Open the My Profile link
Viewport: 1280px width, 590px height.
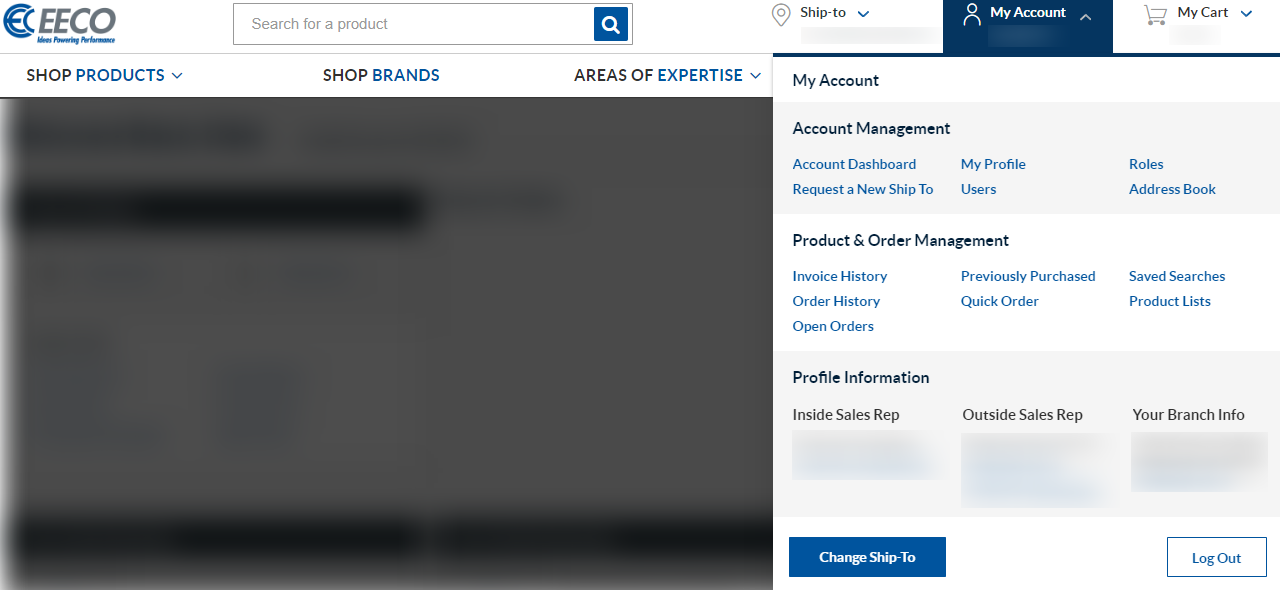(x=993, y=164)
